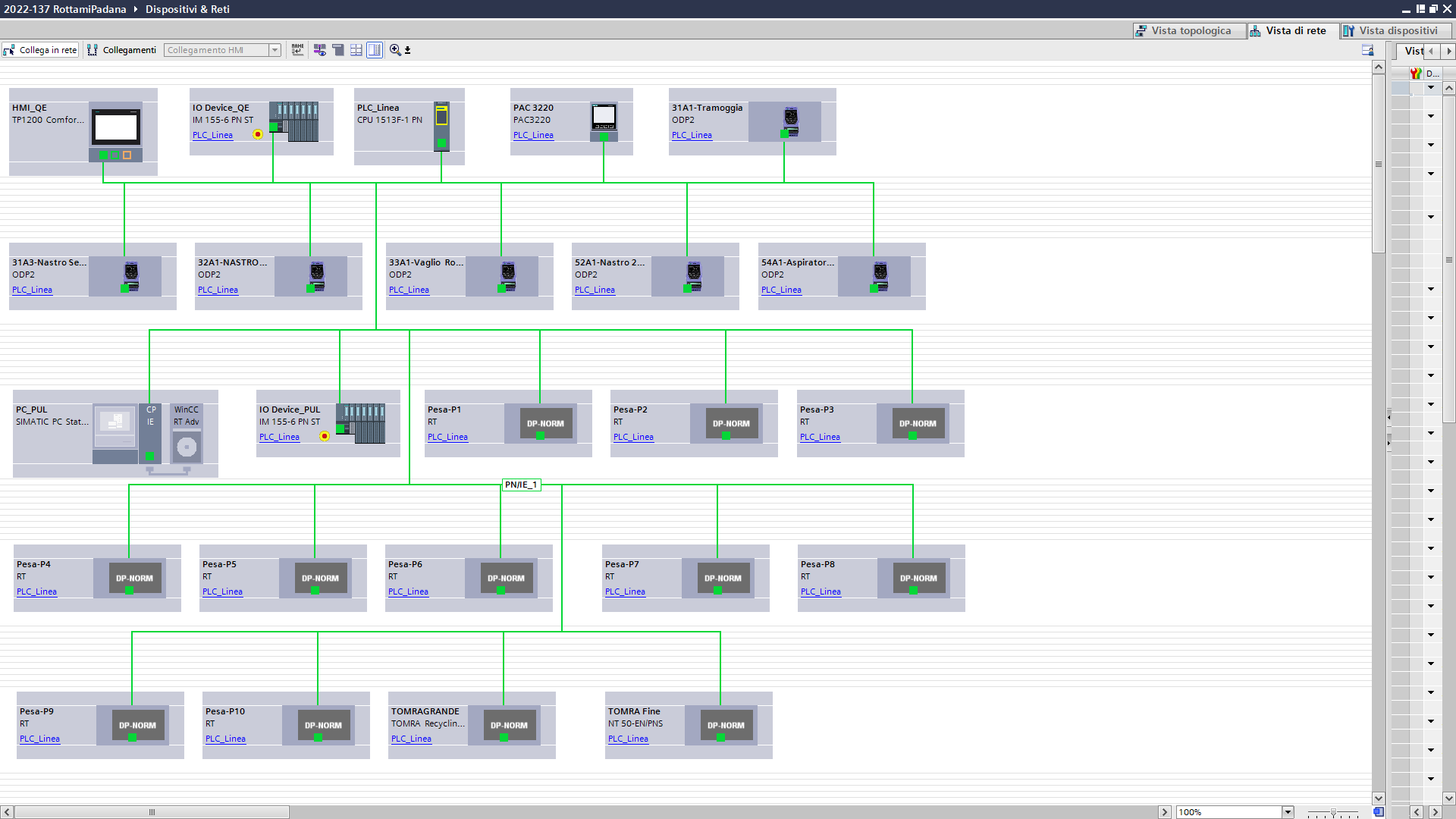The image size is (1456, 819).
Task: Select the Vista di rete tab
Action: (x=1294, y=30)
